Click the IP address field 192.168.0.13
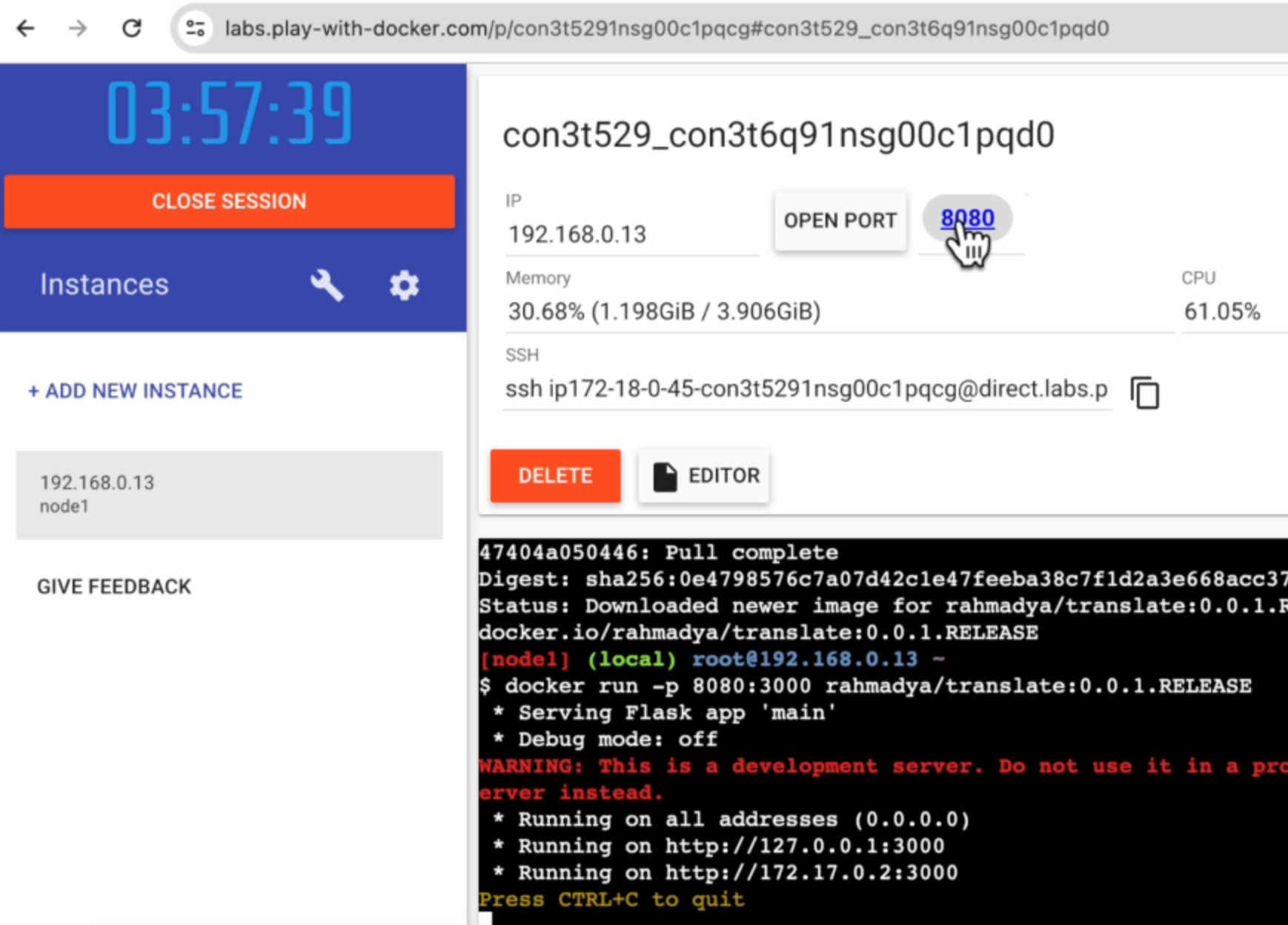 point(631,235)
